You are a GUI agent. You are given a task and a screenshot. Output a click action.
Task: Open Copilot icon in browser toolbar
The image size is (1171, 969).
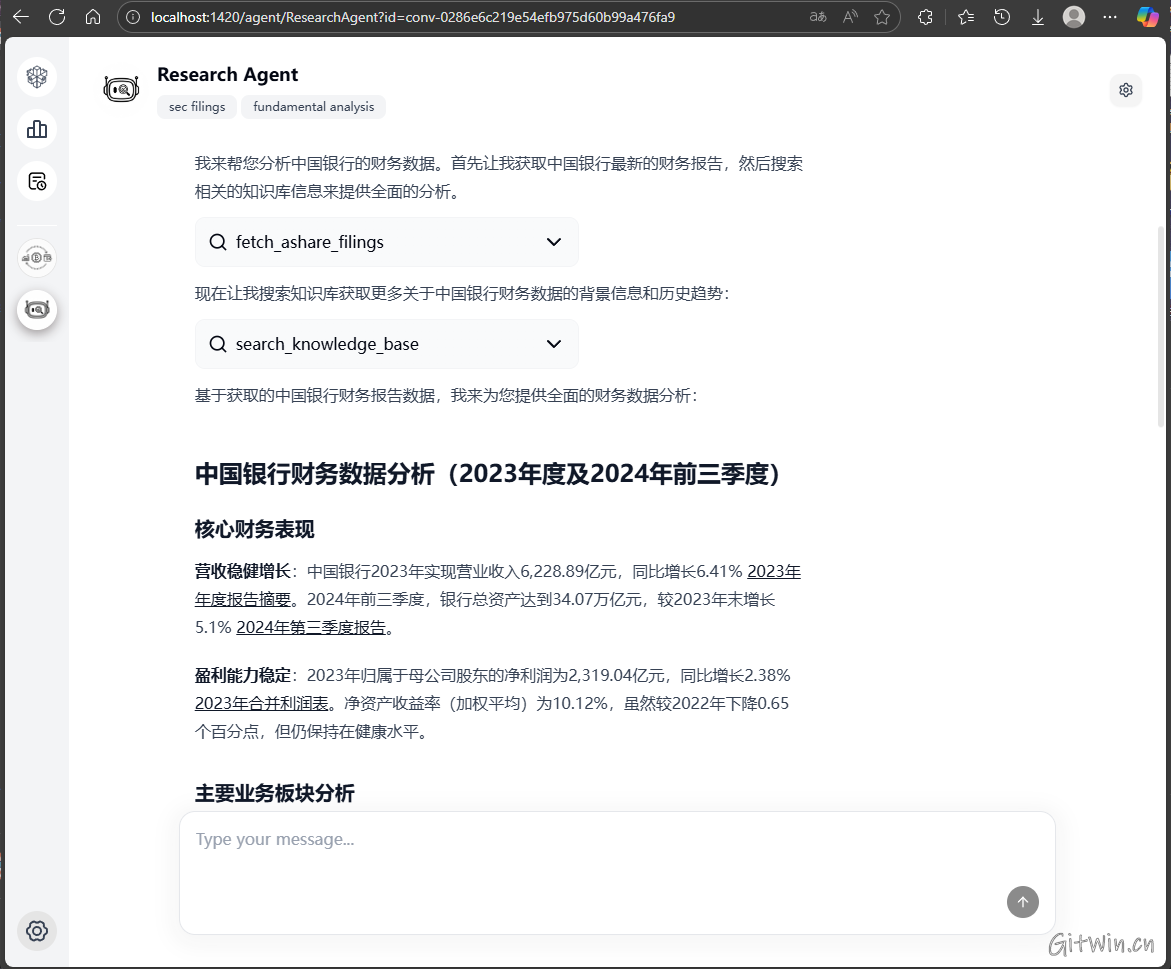(x=1147, y=17)
